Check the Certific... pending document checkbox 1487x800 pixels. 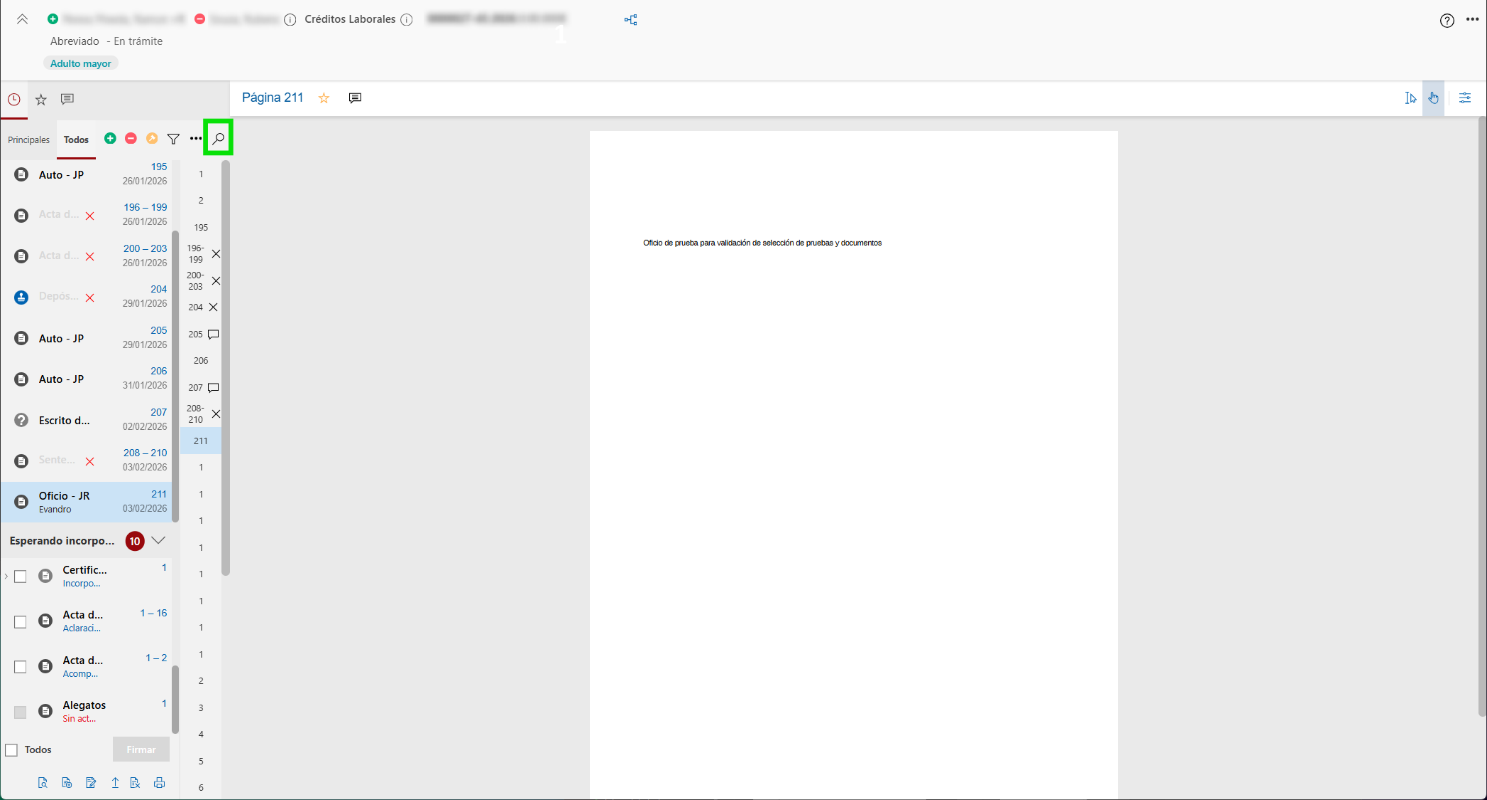(x=20, y=576)
